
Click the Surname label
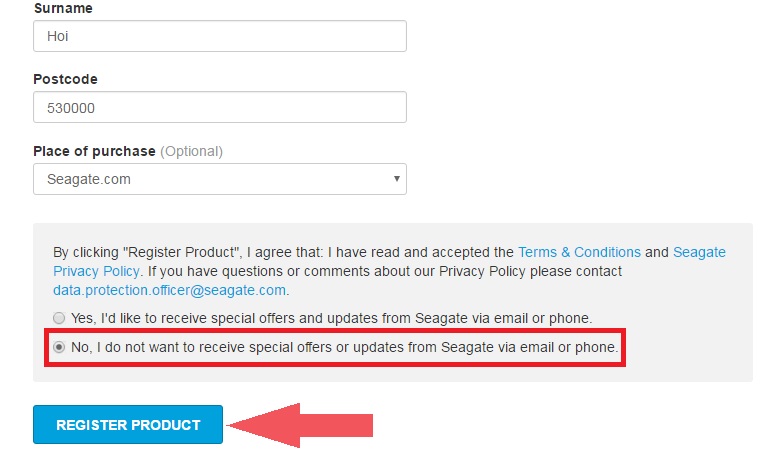pyautogui.click(x=61, y=7)
